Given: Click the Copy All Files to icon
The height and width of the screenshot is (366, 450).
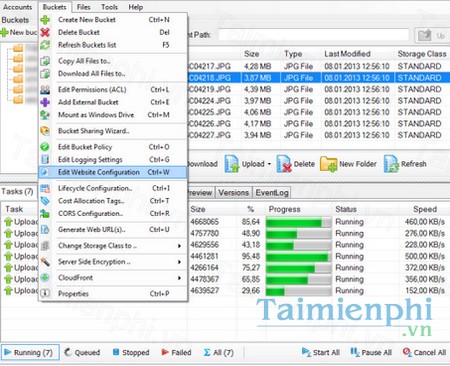Looking at the screenshot, I should tap(45, 61).
